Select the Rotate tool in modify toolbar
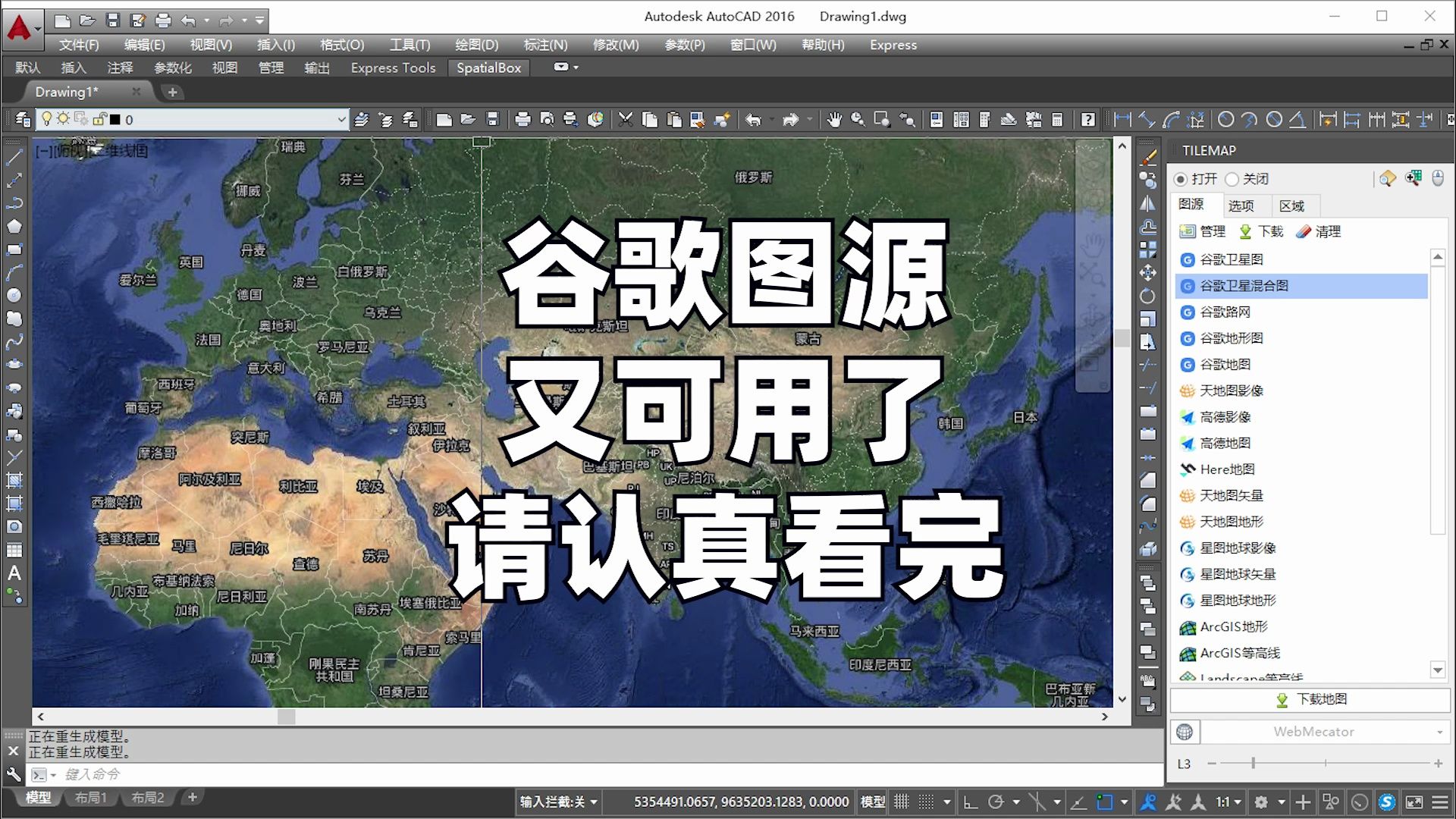The height and width of the screenshot is (819, 1456). [x=1148, y=296]
